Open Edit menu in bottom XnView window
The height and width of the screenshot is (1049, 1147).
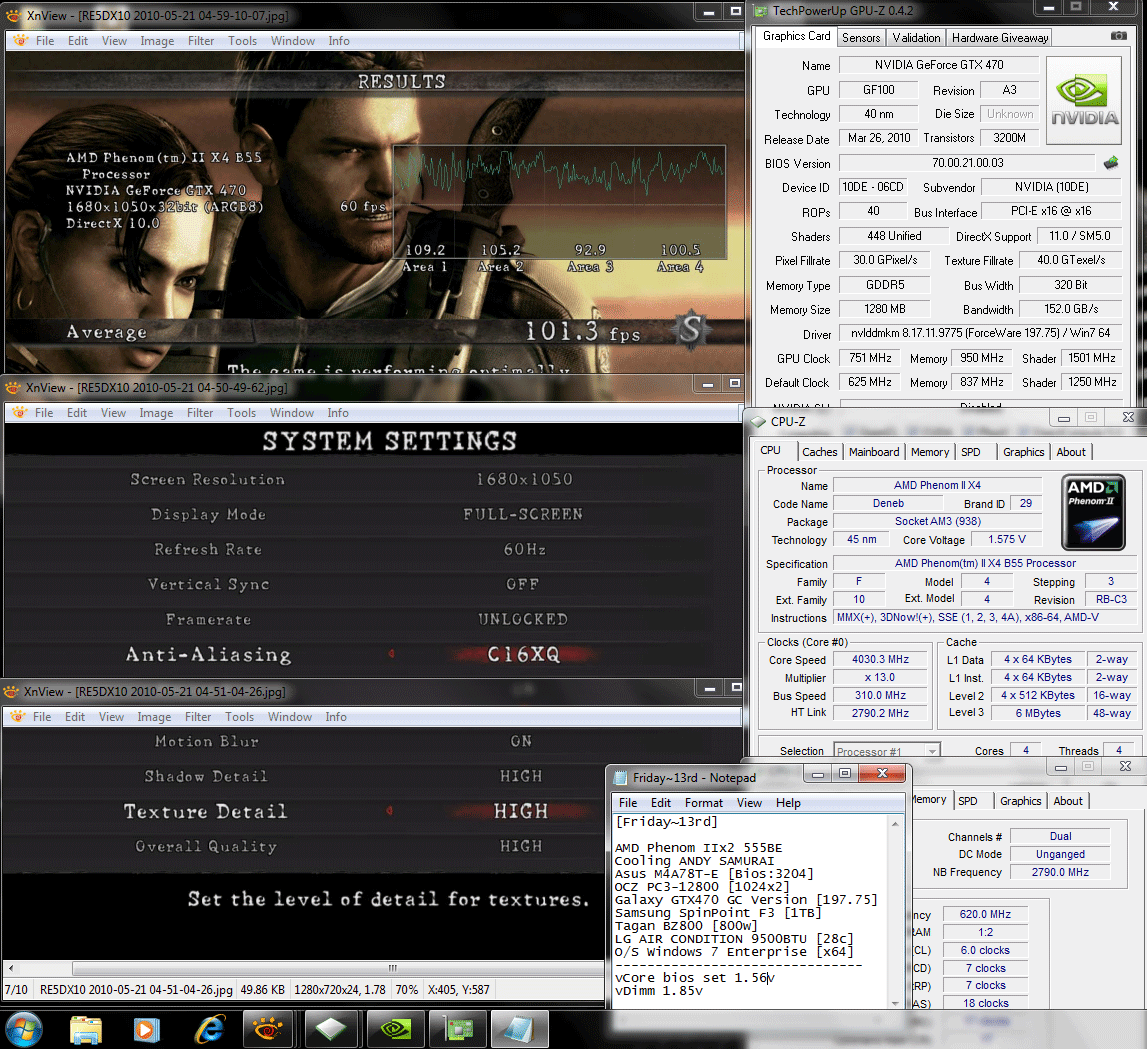(x=75, y=717)
